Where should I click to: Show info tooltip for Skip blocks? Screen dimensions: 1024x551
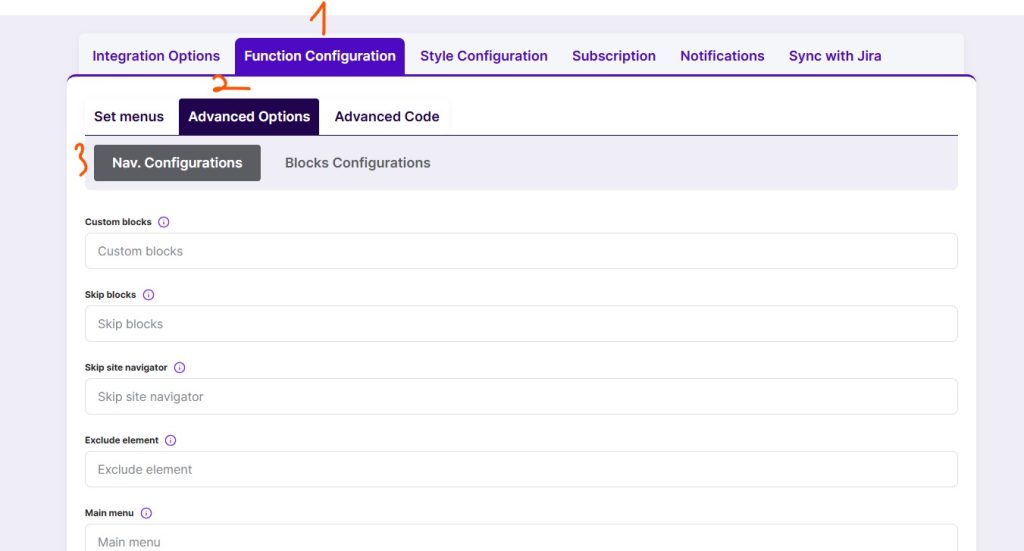click(148, 295)
